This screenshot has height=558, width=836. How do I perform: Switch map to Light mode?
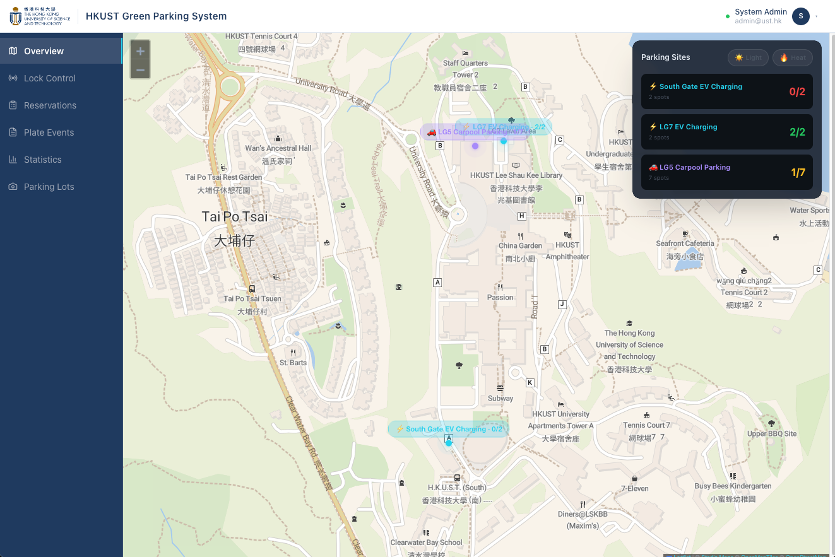pyautogui.click(x=748, y=58)
